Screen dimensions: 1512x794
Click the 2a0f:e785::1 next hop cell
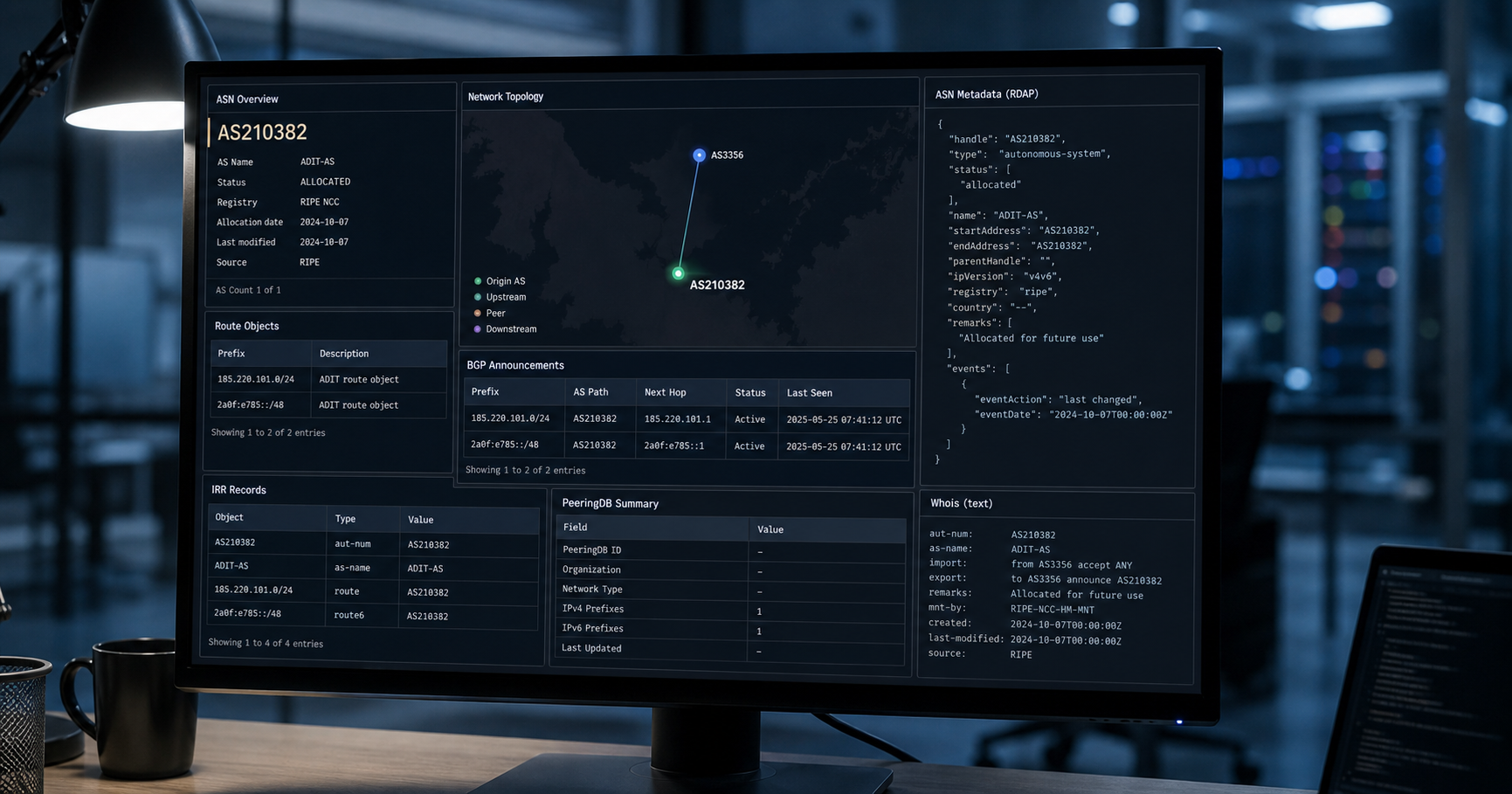click(x=674, y=445)
